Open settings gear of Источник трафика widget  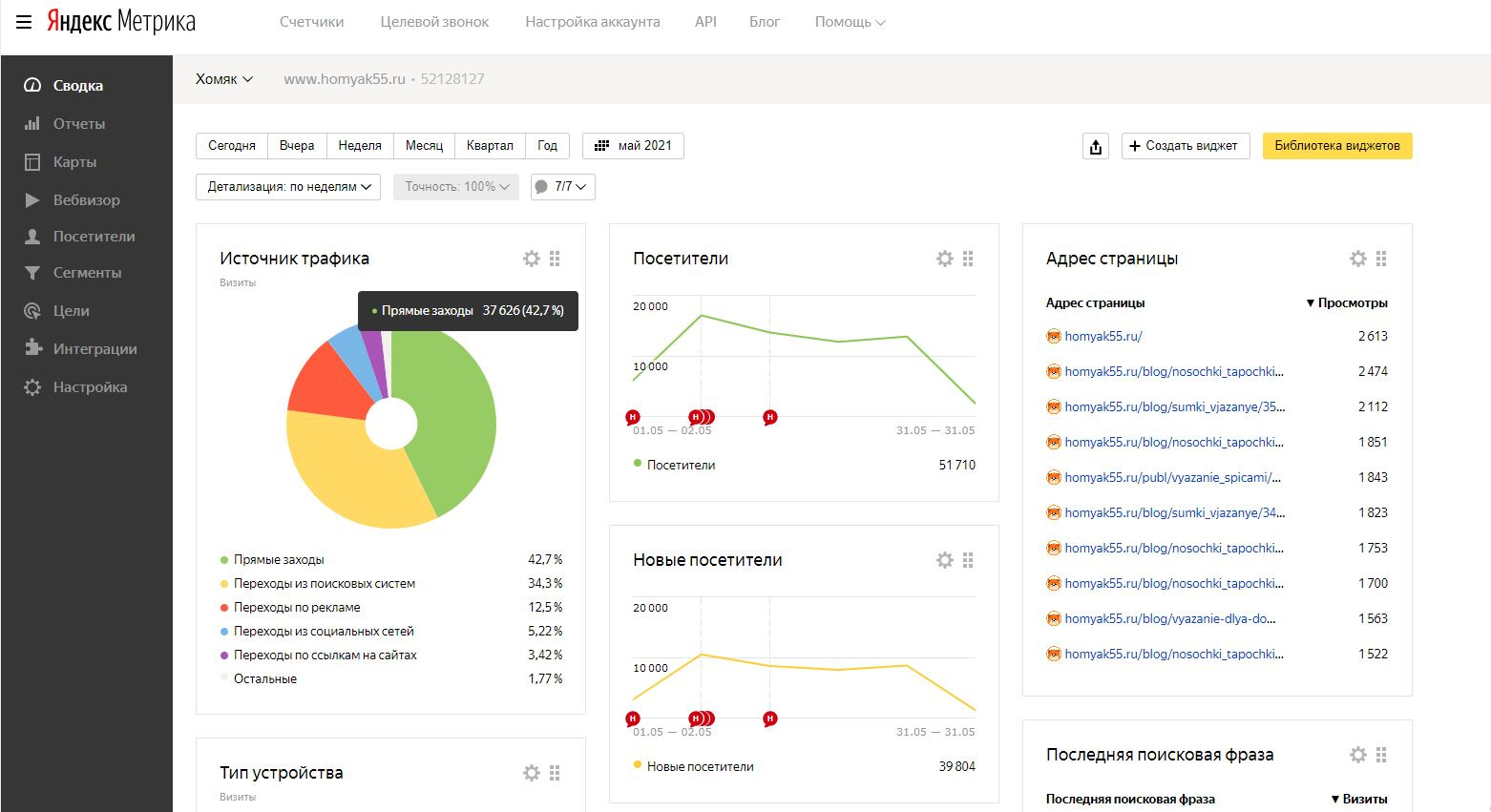[x=532, y=259]
